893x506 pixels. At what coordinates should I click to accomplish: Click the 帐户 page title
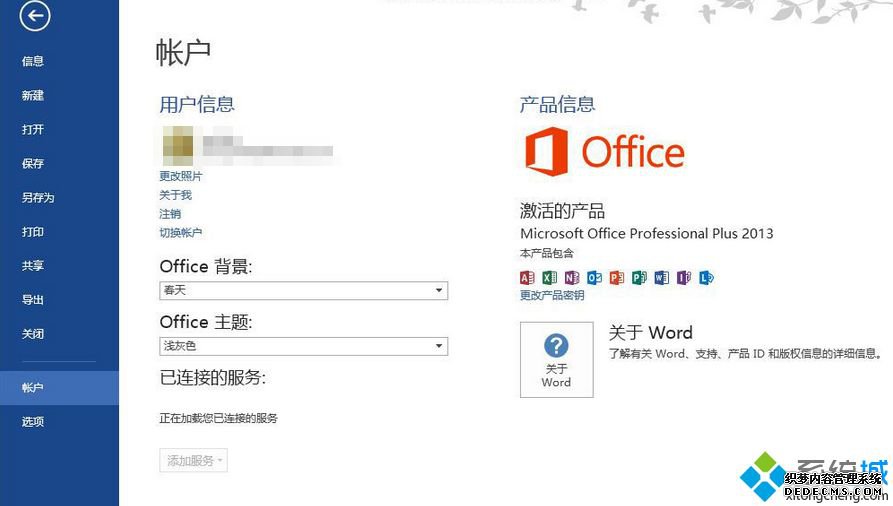183,53
